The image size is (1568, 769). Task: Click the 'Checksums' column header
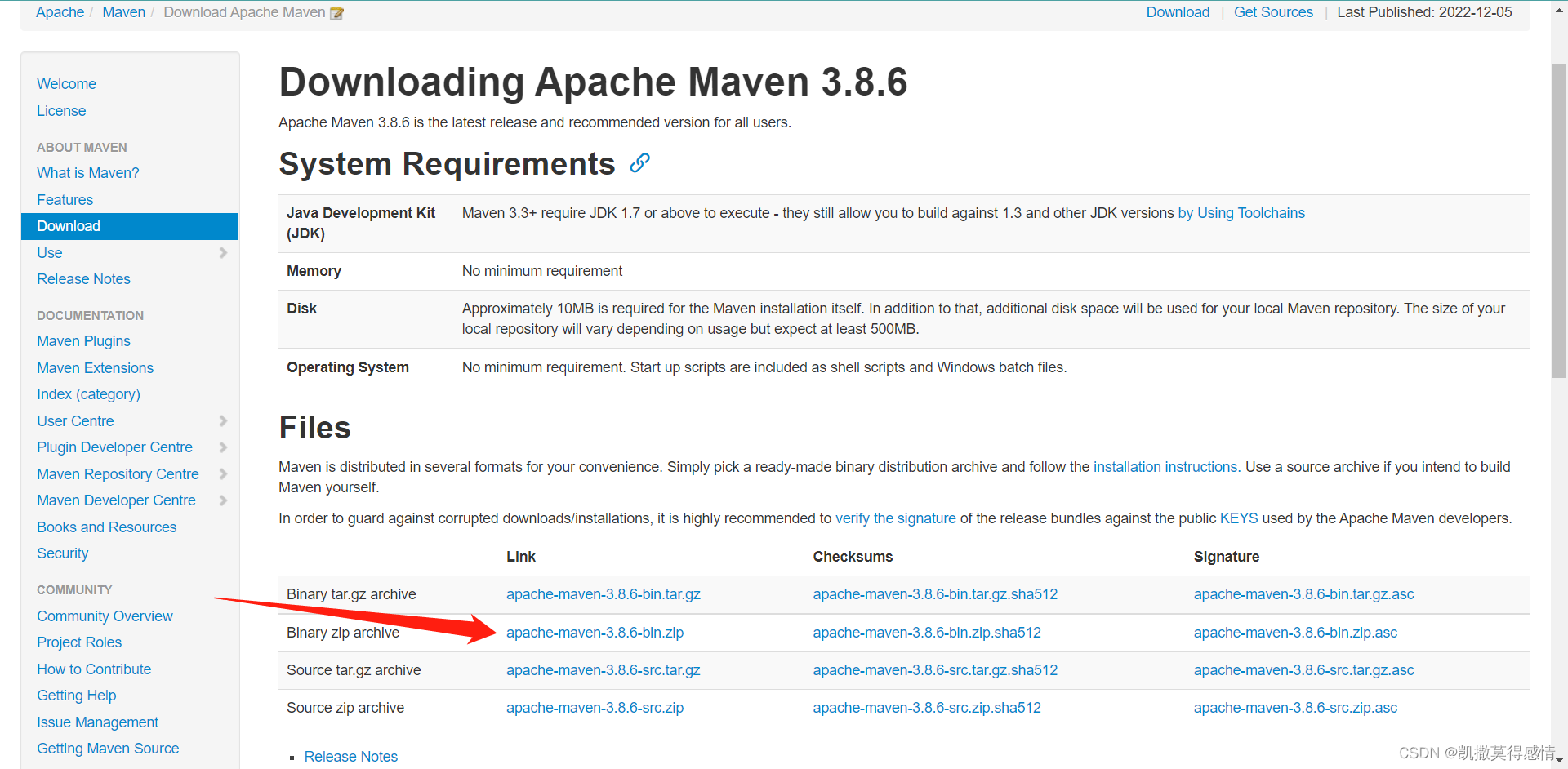(x=853, y=557)
